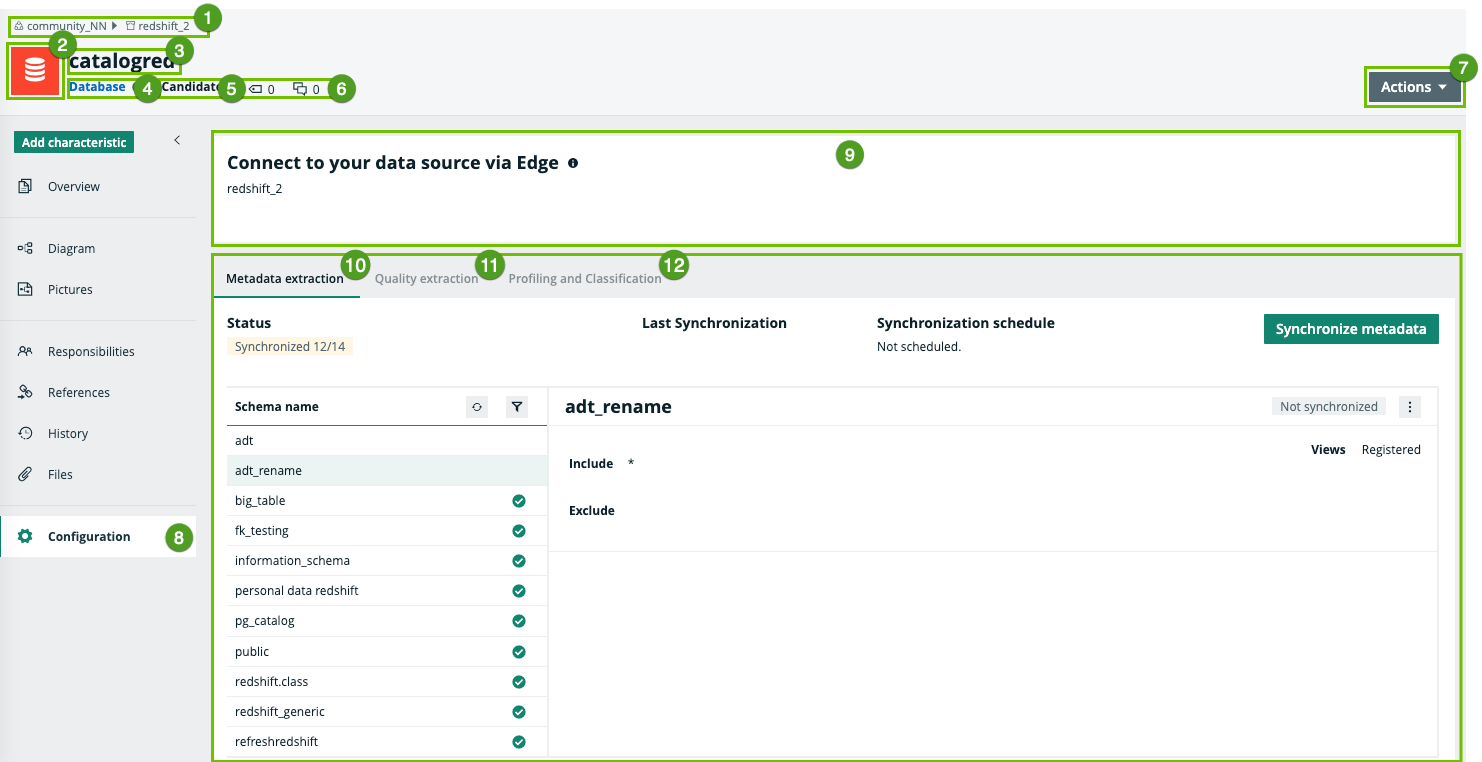Select the fk_testing schema row

262,531
